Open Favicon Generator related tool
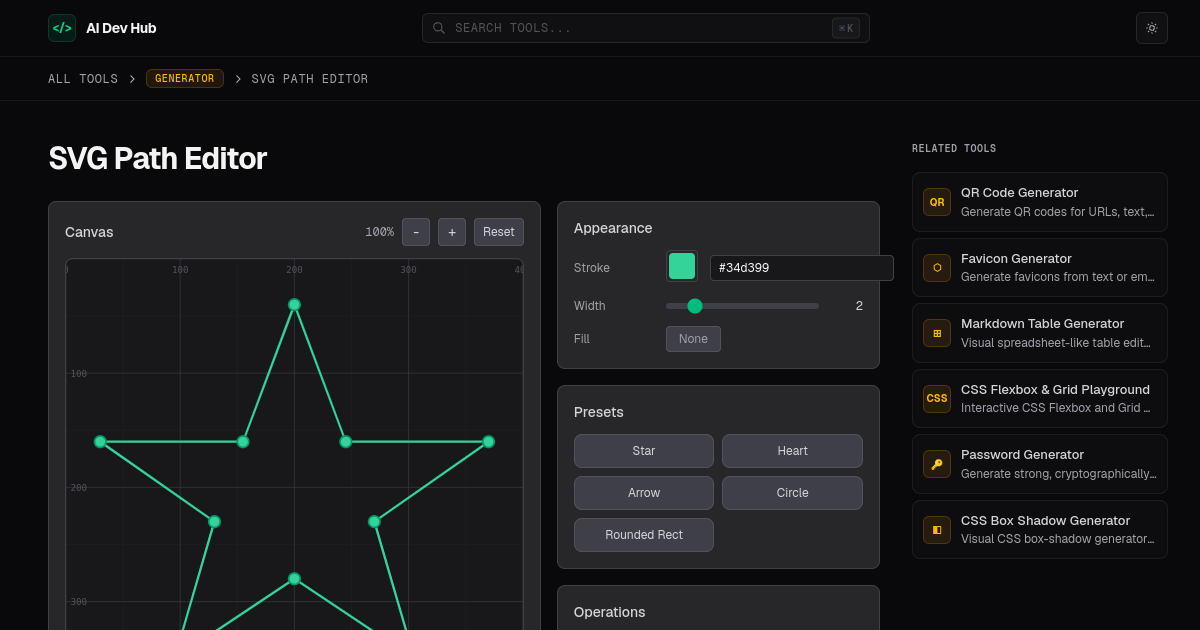Screen dimensions: 1200x630 coord(1040,268)
